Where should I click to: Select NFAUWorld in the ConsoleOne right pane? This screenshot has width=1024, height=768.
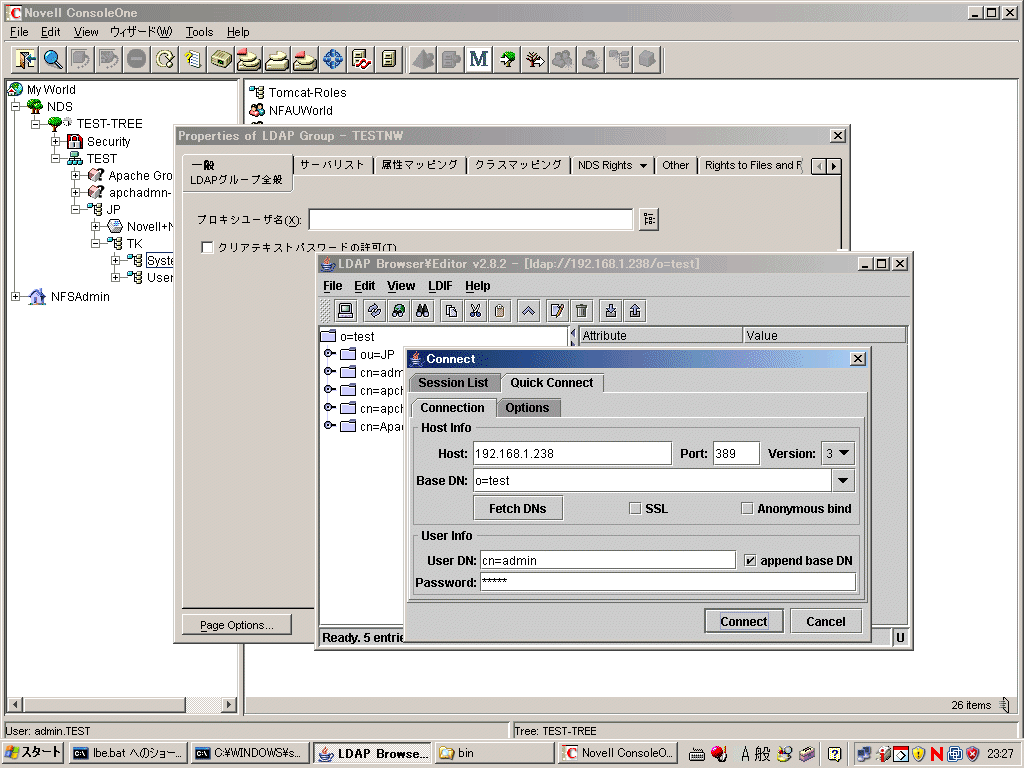300,110
